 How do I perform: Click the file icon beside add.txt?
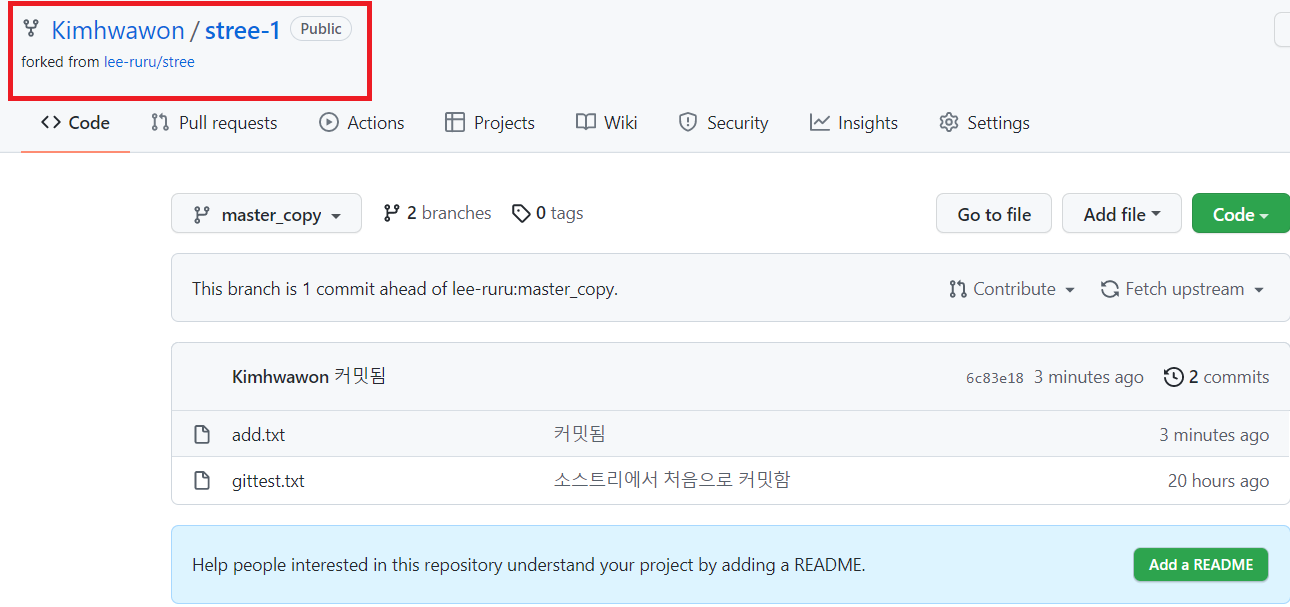click(x=202, y=435)
